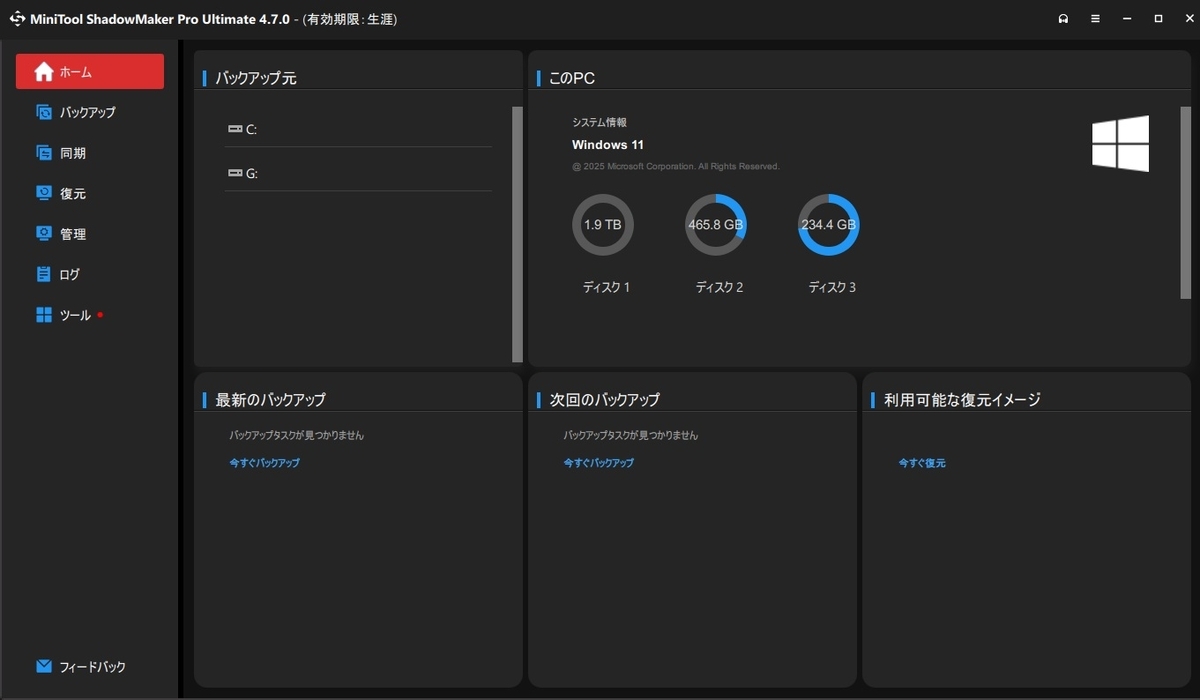Click the 最新のバックアップ heading

tap(270, 399)
